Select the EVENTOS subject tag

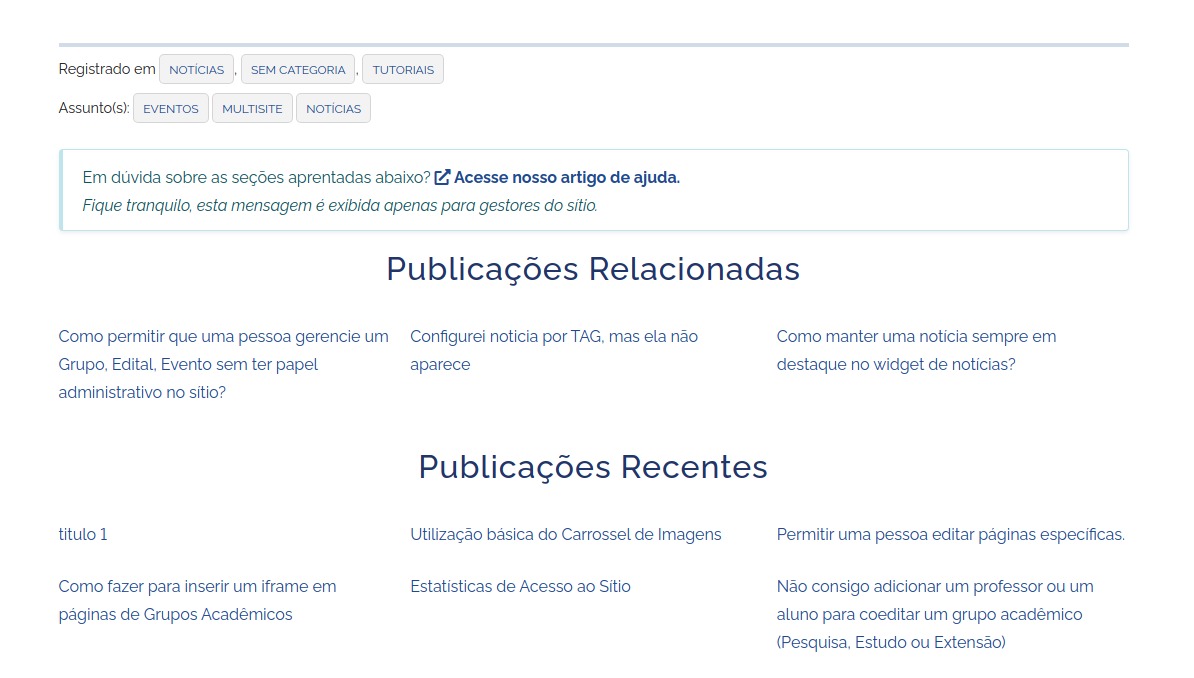[x=171, y=109]
